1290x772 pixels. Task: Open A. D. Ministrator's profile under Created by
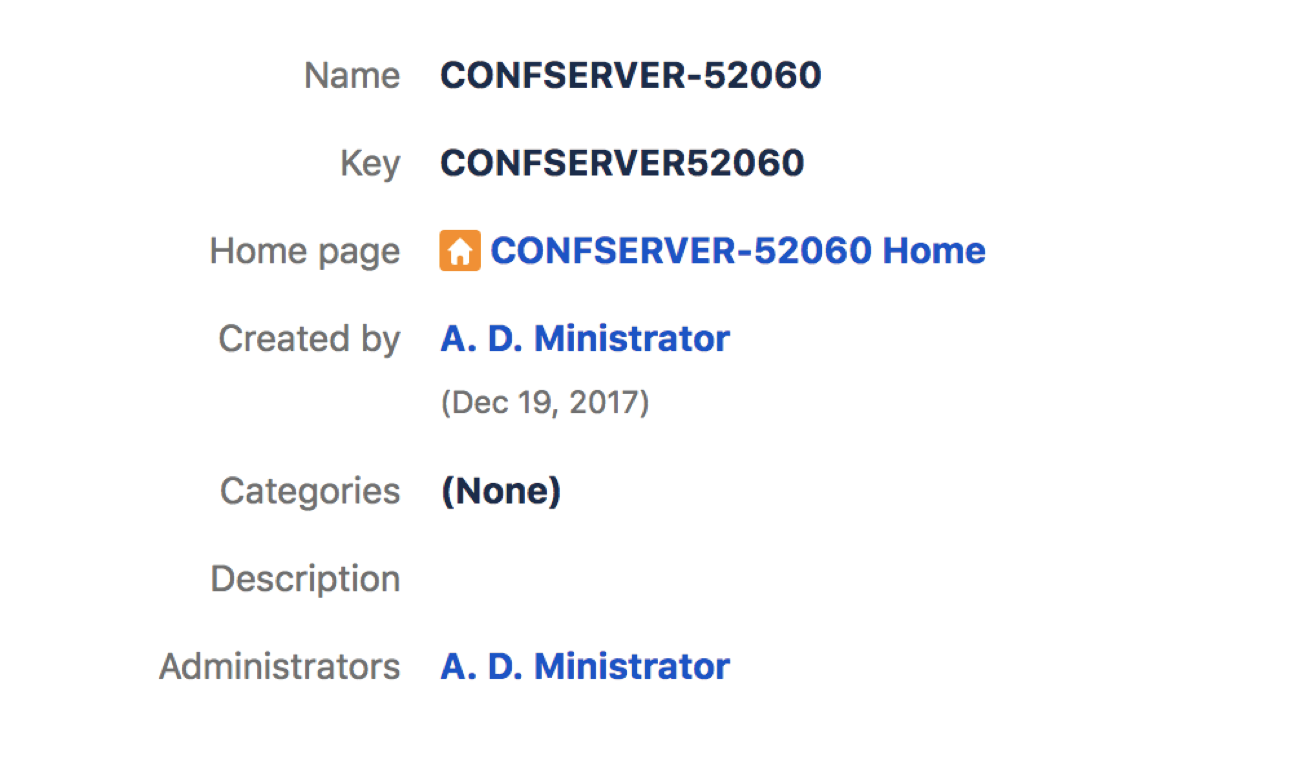click(x=585, y=338)
